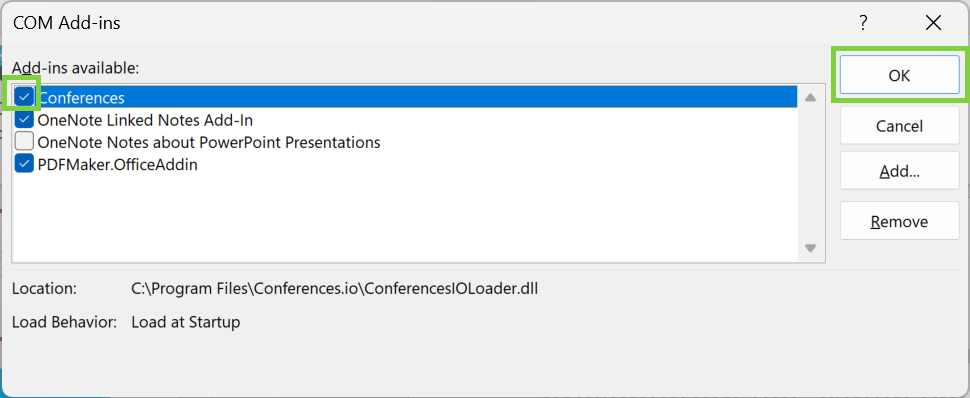
Task: Click the add-in Location path text
Action: 335,288
